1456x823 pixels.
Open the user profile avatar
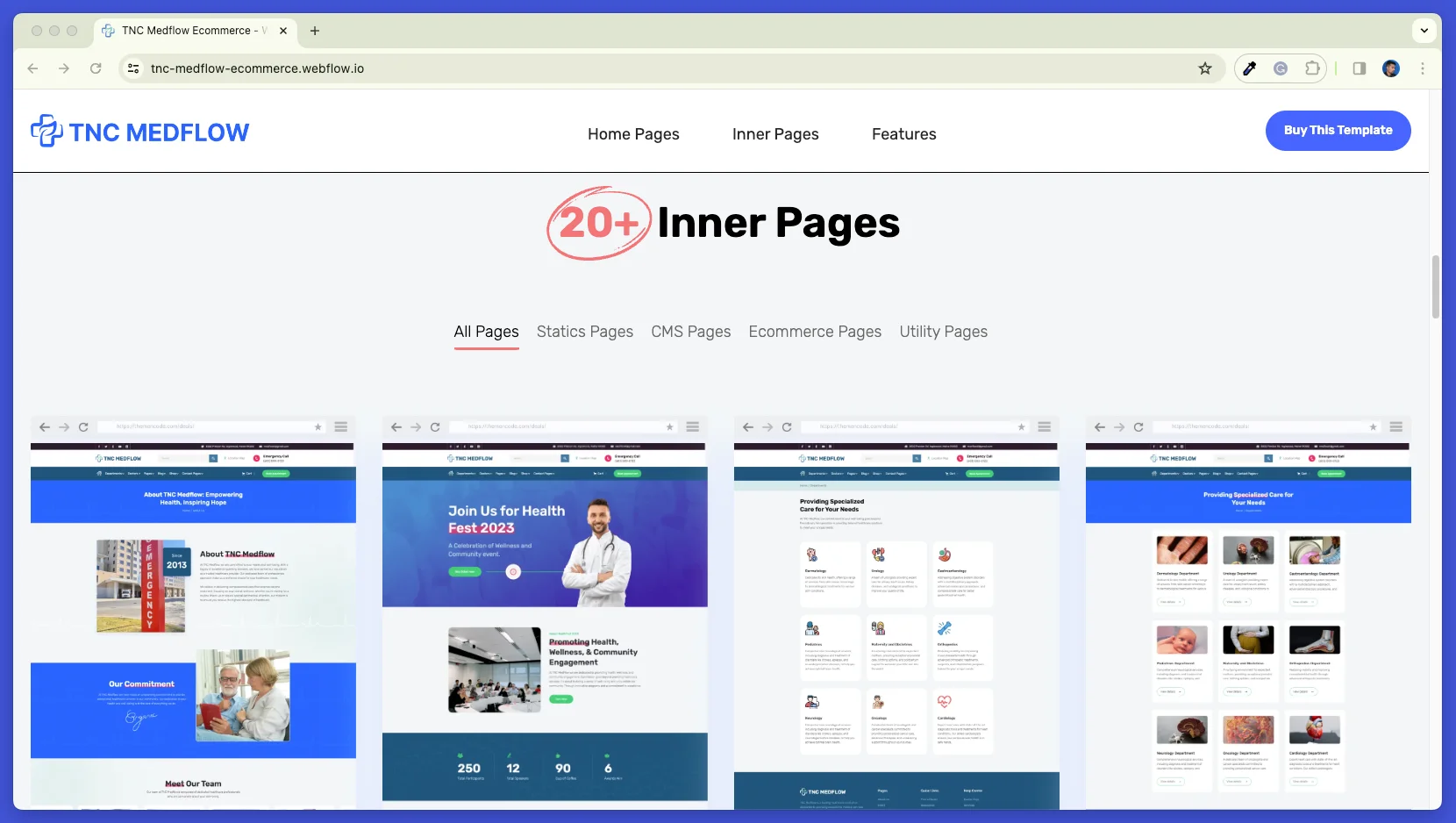pyautogui.click(x=1391, y=68)
